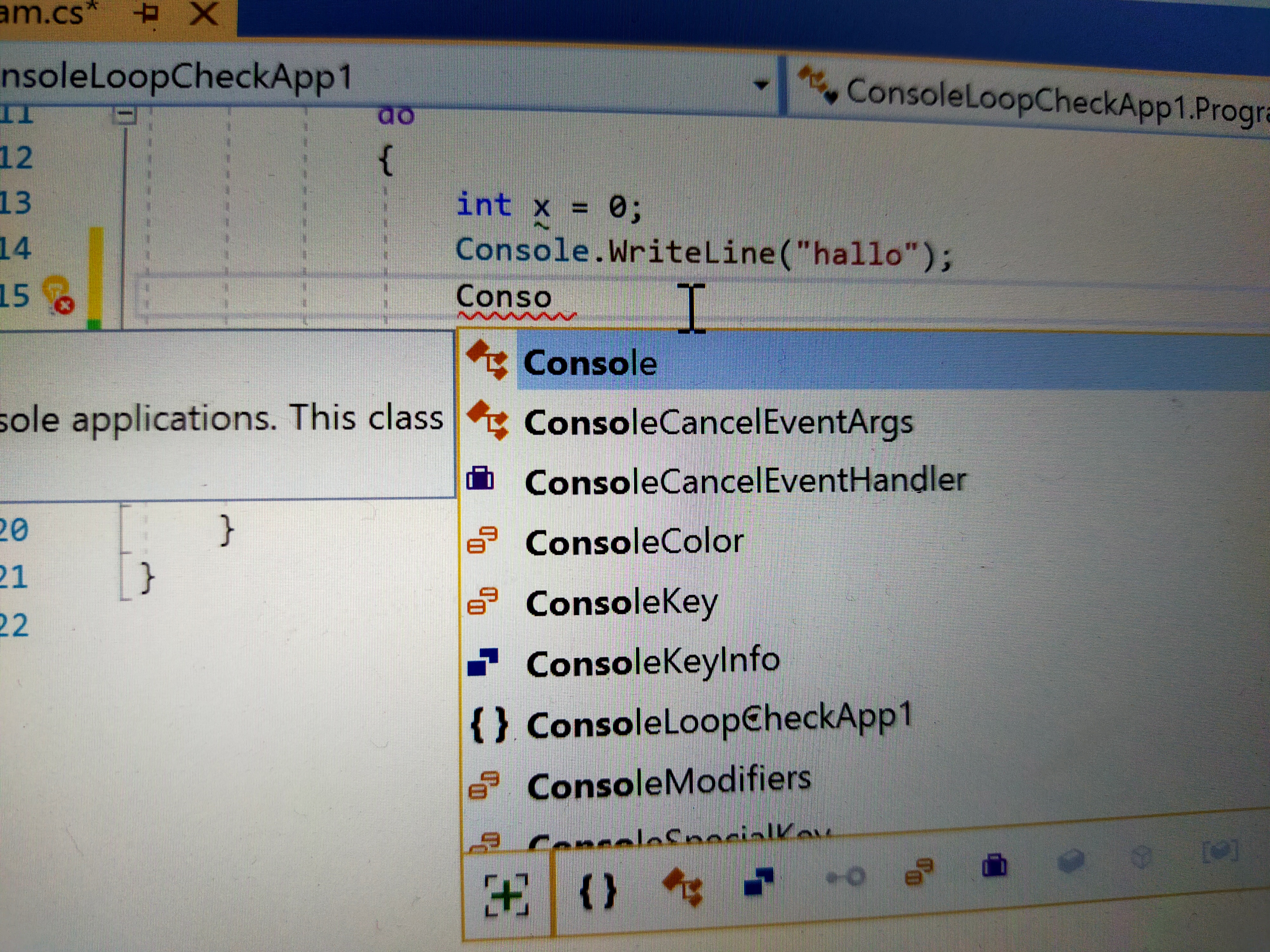Click line number 12 in the margin

pos(16,157)
